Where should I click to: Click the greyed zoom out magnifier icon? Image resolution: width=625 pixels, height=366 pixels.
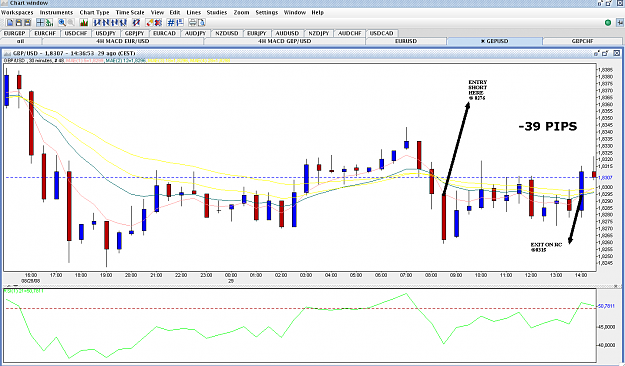(71, 23)
